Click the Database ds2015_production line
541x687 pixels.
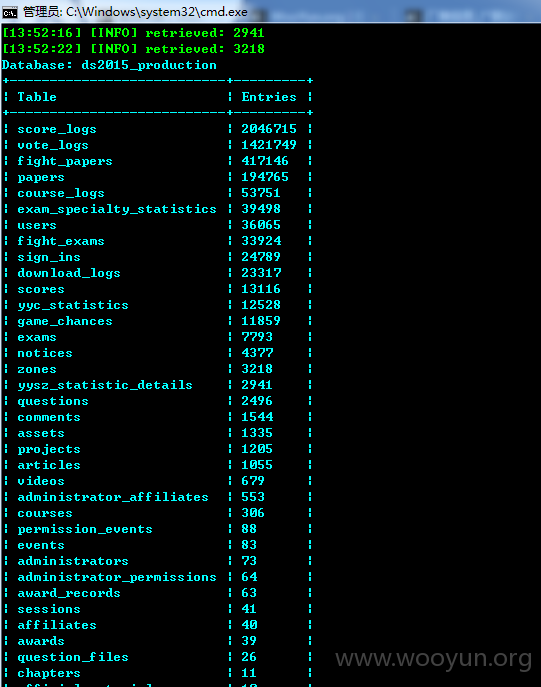coord(109,65)
